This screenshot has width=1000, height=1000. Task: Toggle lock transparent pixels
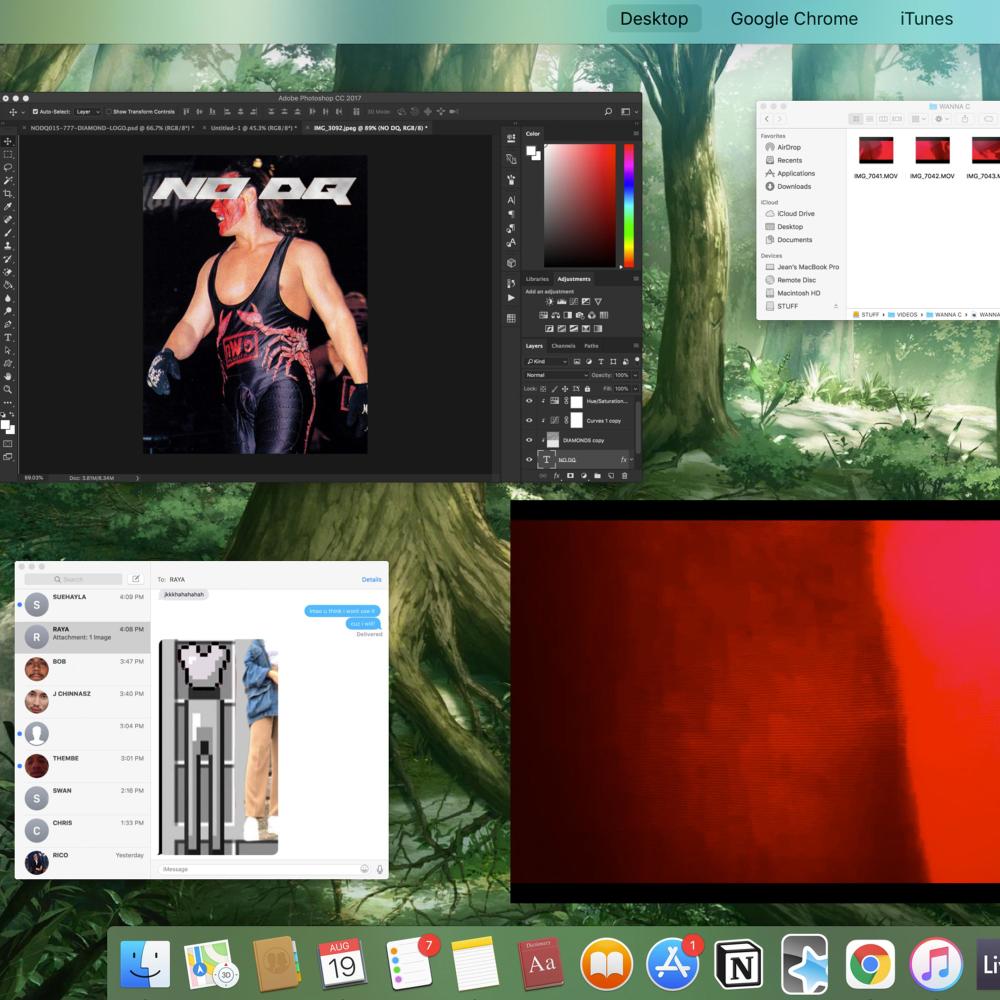pyautogui.click(x=543, y=388)
